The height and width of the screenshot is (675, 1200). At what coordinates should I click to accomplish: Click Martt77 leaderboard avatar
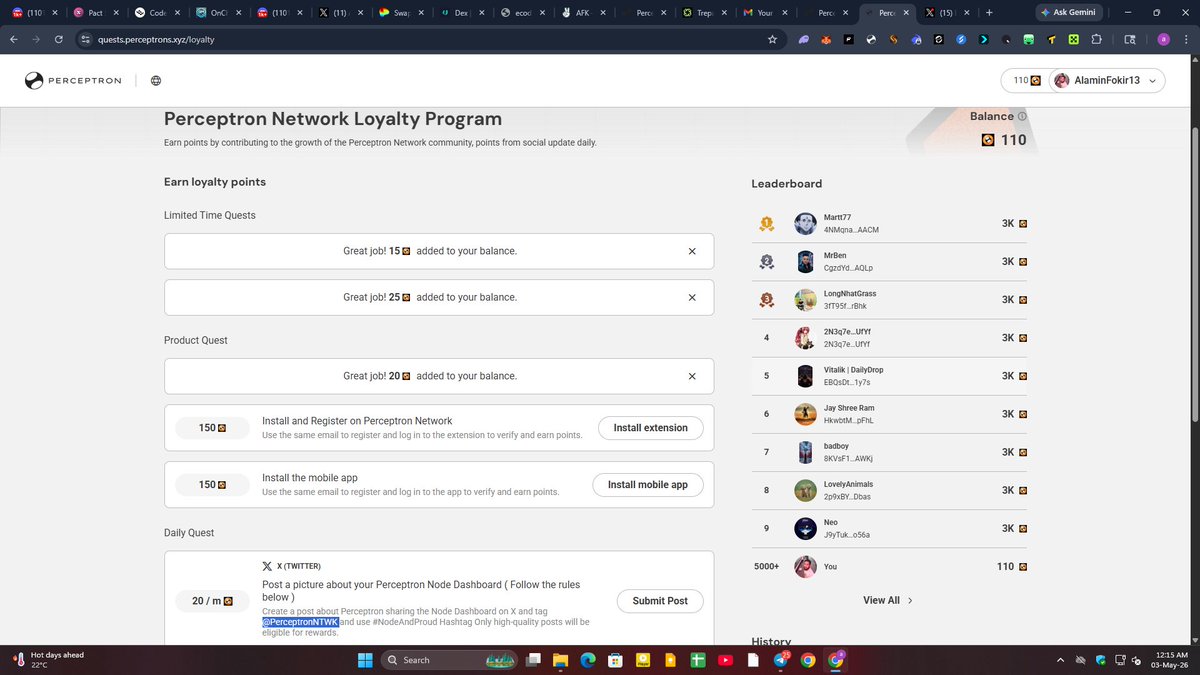pyautogui.click(x=805, y=224)
